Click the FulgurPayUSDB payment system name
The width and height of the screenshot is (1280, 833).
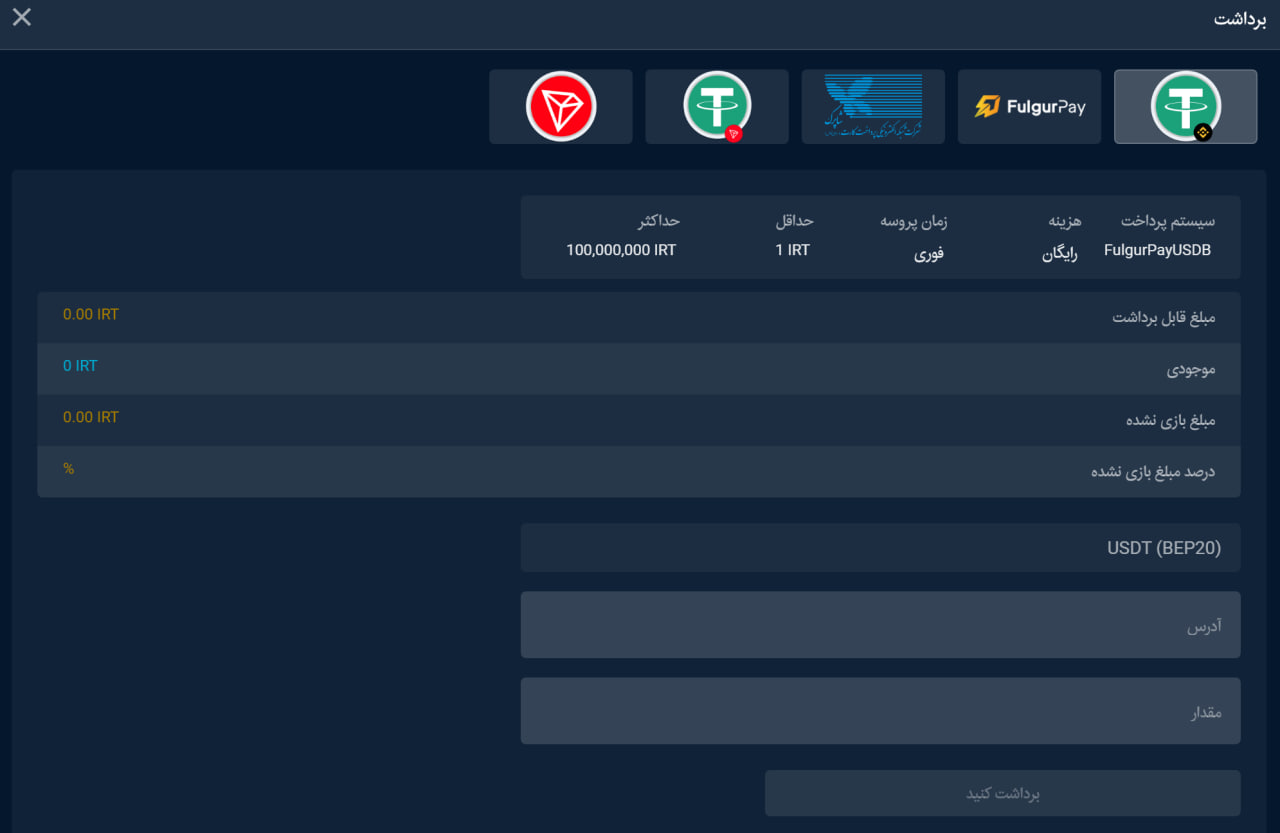tap(1157, 250)
